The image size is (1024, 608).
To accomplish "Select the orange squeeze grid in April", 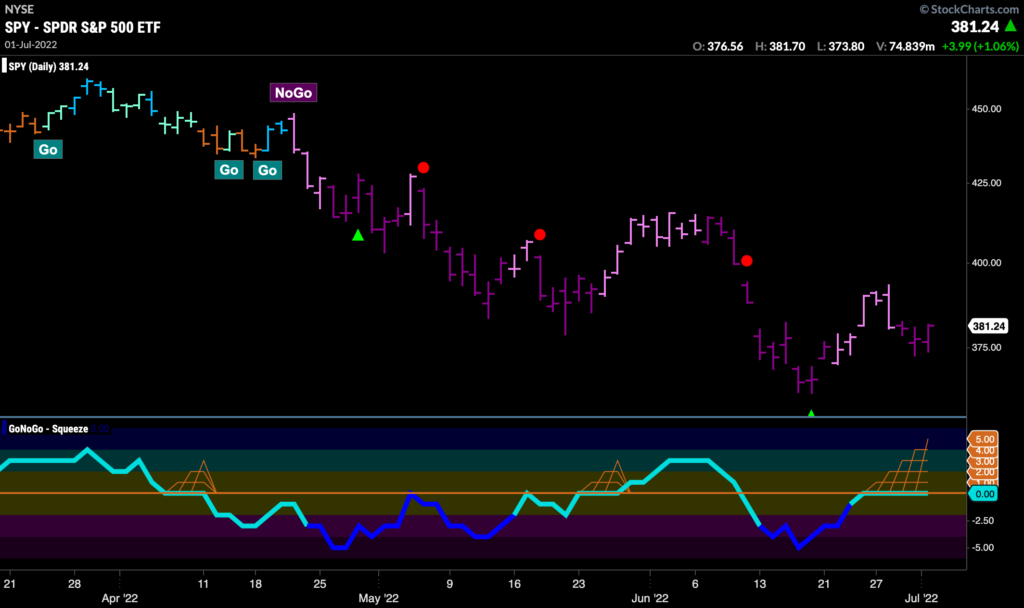I will point(193,478).
